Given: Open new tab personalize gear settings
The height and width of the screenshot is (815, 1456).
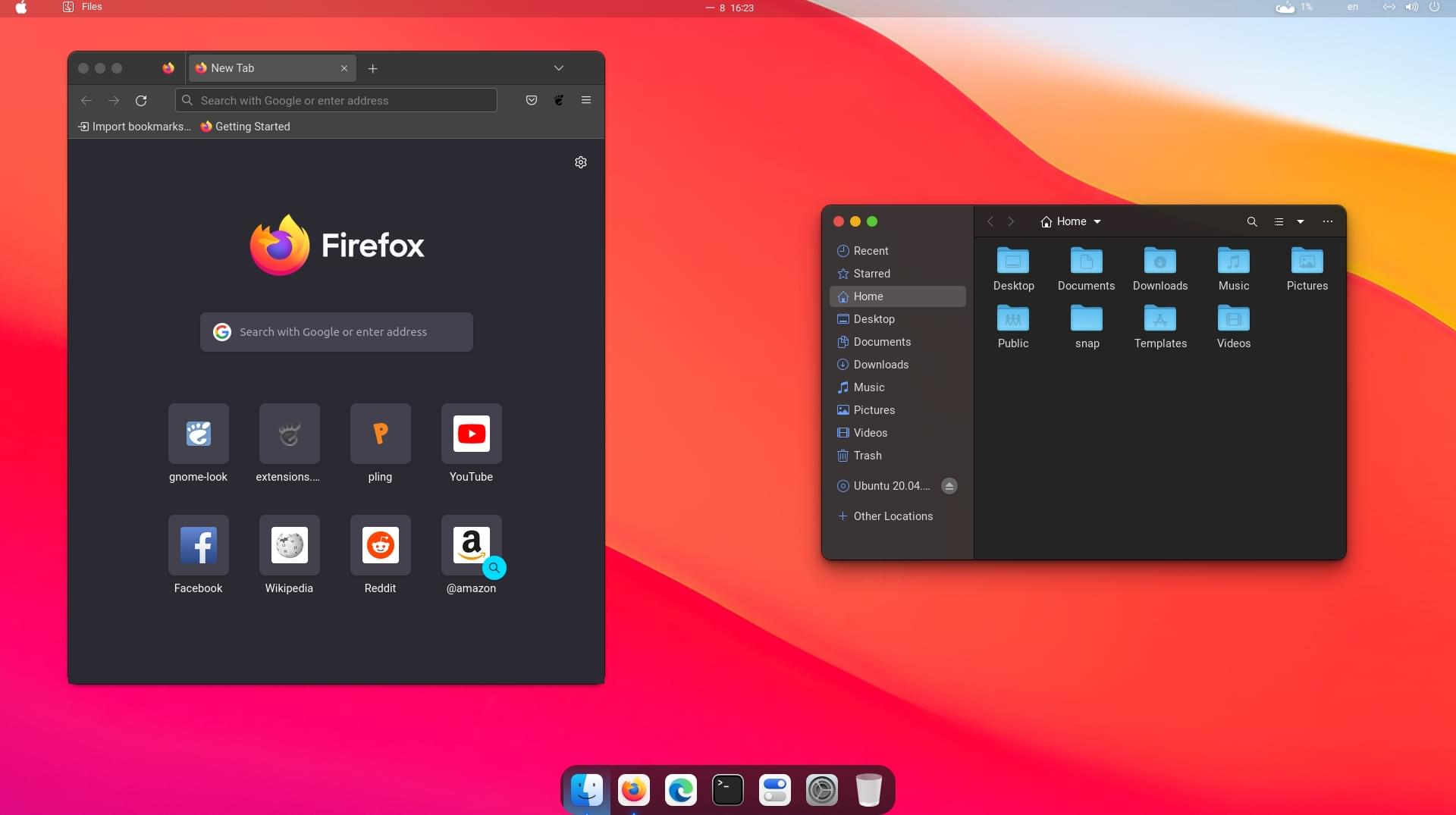Looking at the screenshot, I should (581, 162).
